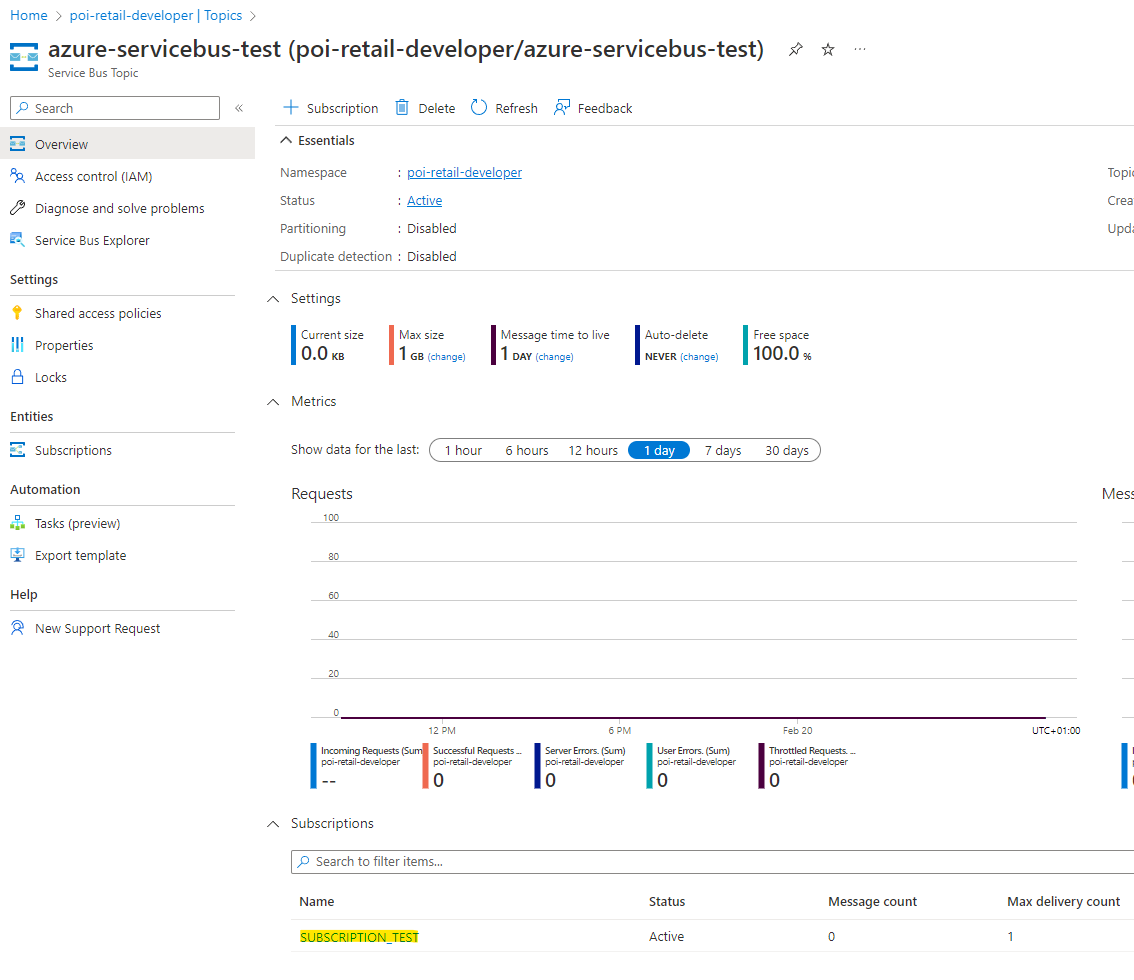This screenshot has width=1134, height=980.
Task: Click the Tasks (preview) icon
Action: [x=18, y=523]
